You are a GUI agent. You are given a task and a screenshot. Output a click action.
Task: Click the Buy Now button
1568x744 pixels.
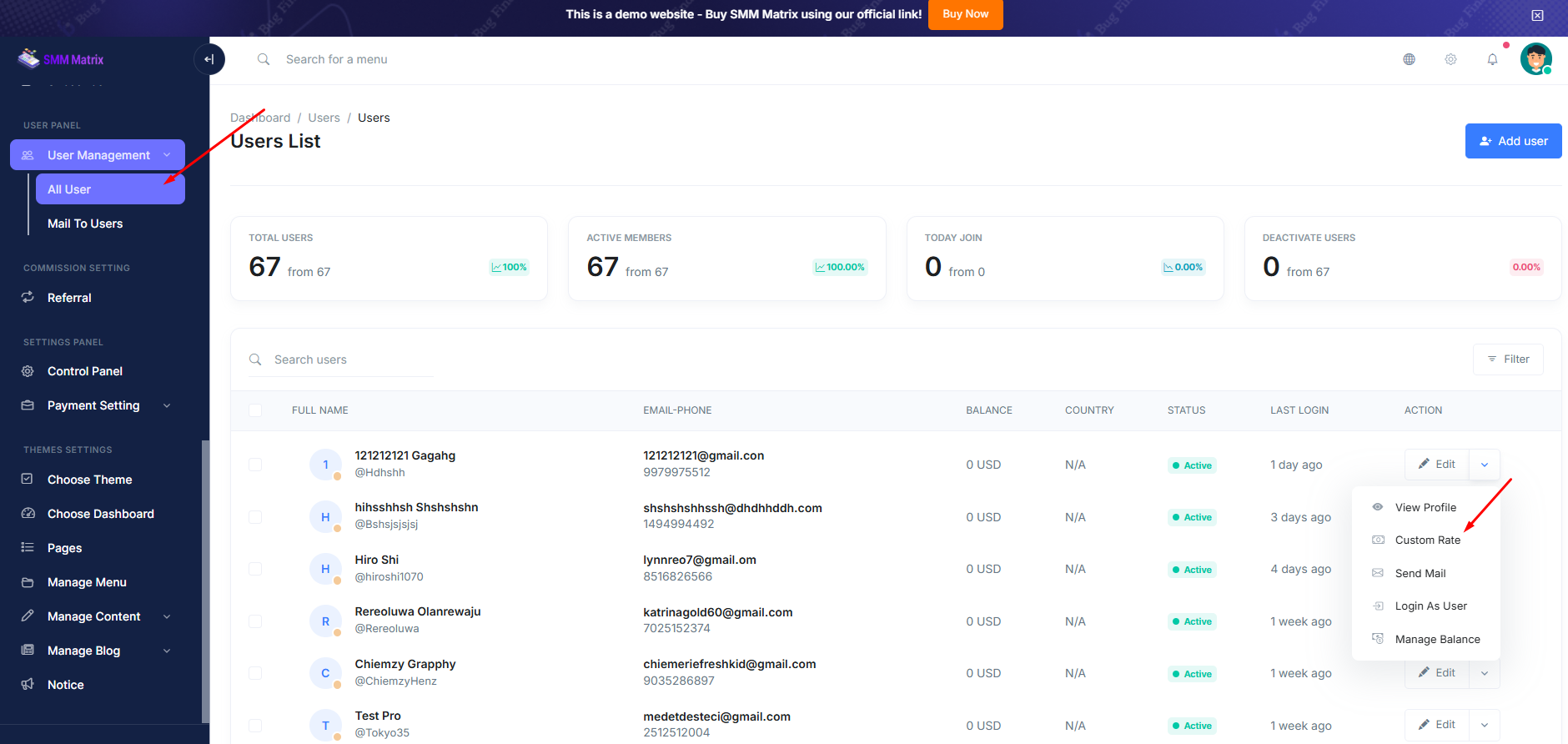pos(966,14)
